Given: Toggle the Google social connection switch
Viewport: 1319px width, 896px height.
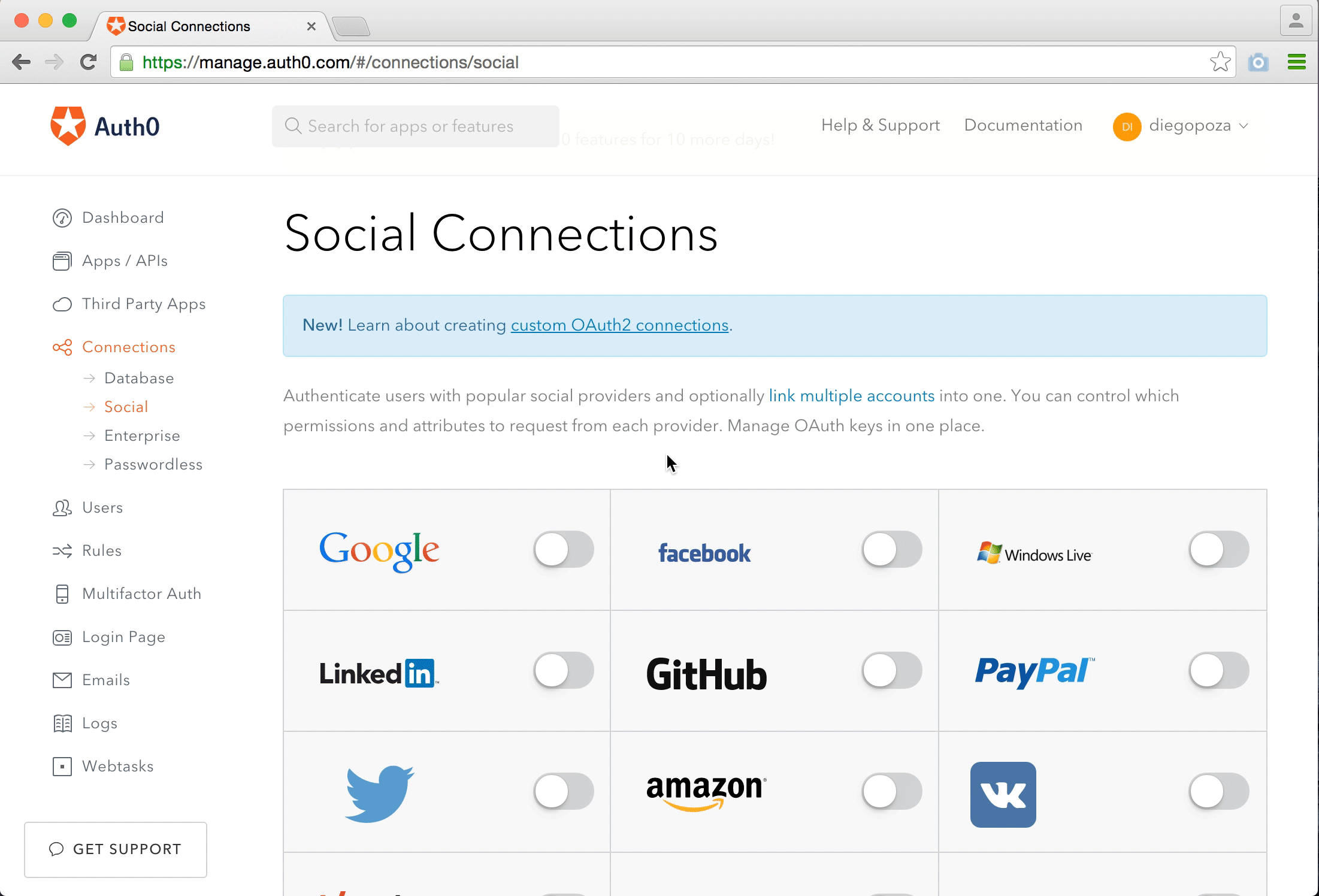Looking at the screenshot, I should point(565,549).
